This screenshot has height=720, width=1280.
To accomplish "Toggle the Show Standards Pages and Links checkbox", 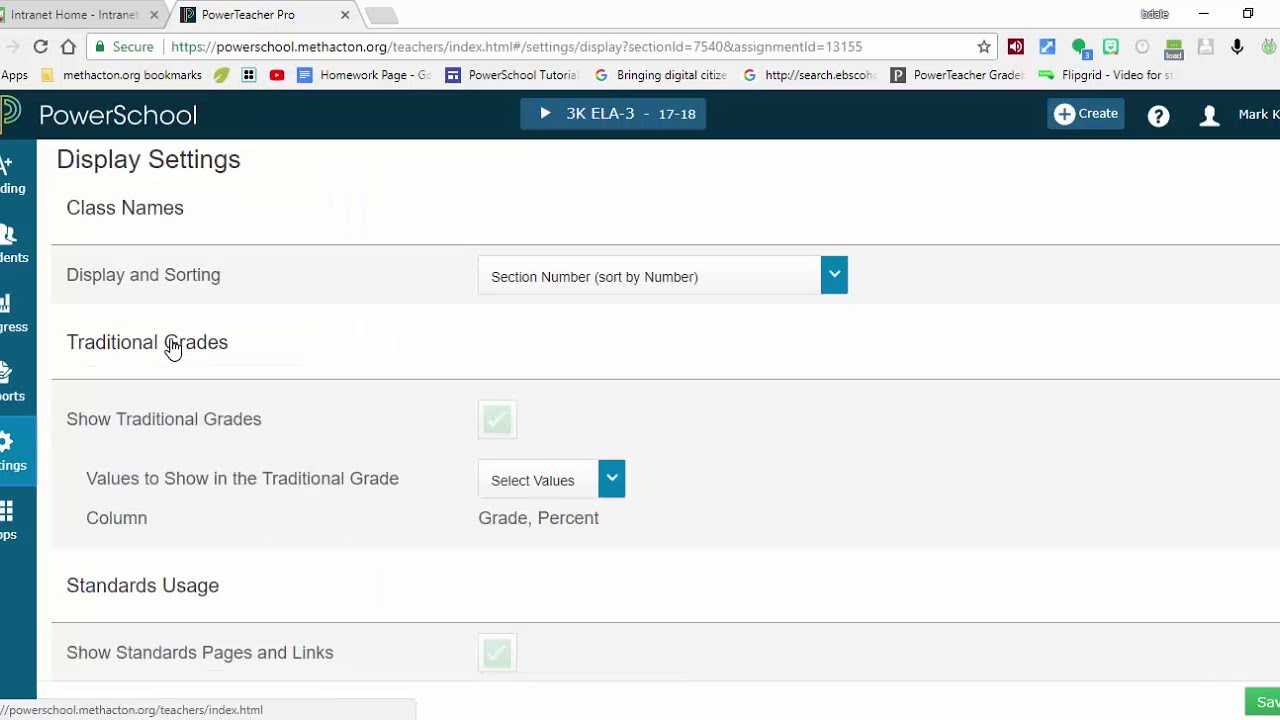I will (x=497, y=653).
